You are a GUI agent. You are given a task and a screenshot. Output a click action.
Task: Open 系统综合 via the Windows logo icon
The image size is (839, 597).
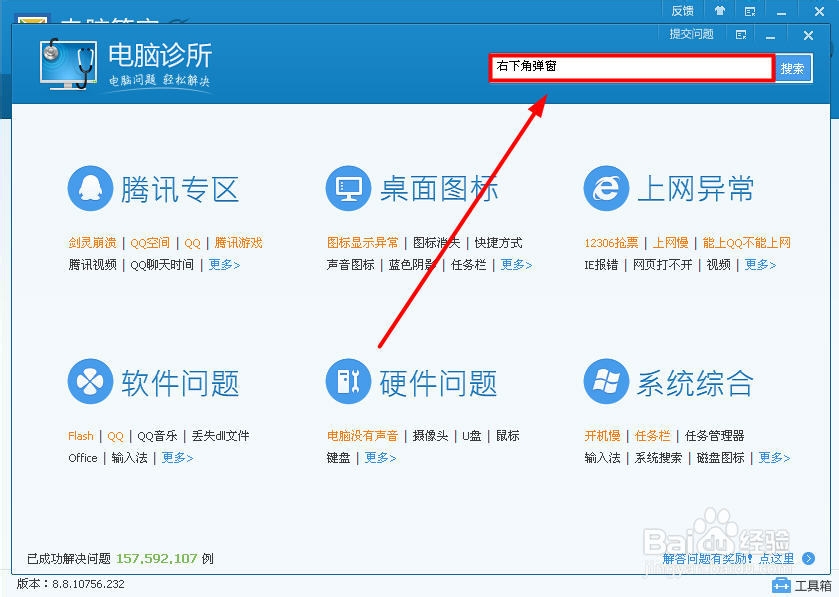tap(606, 381)
